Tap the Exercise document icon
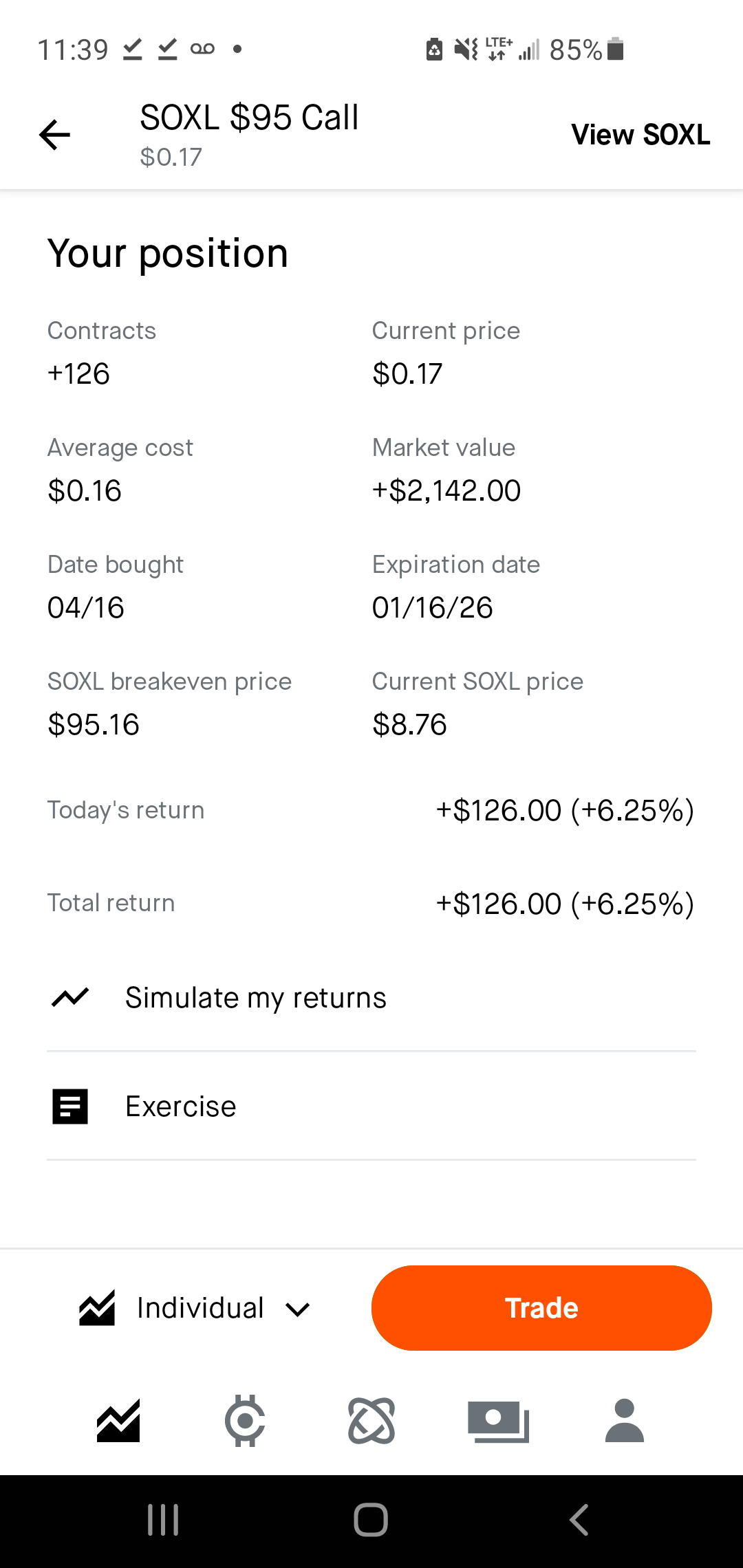The width and height of the screenshot is (743, 1568). (70, 1107)
